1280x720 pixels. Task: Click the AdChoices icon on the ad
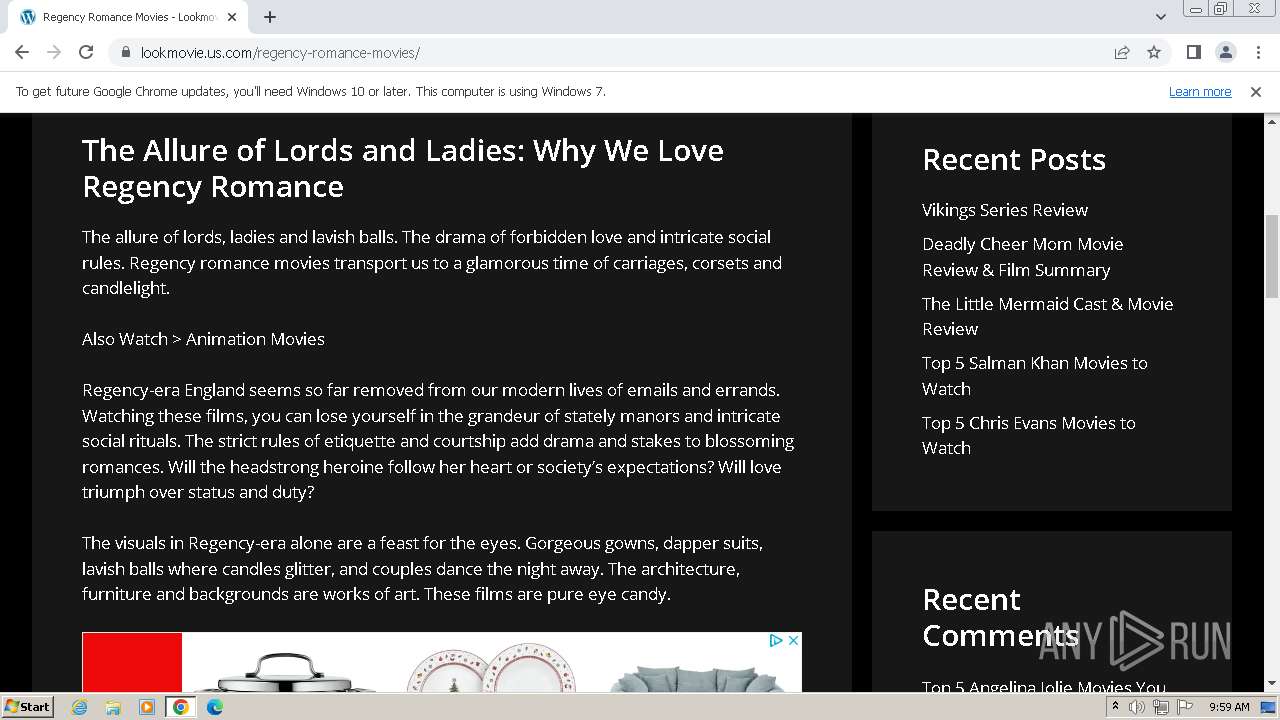776,641
